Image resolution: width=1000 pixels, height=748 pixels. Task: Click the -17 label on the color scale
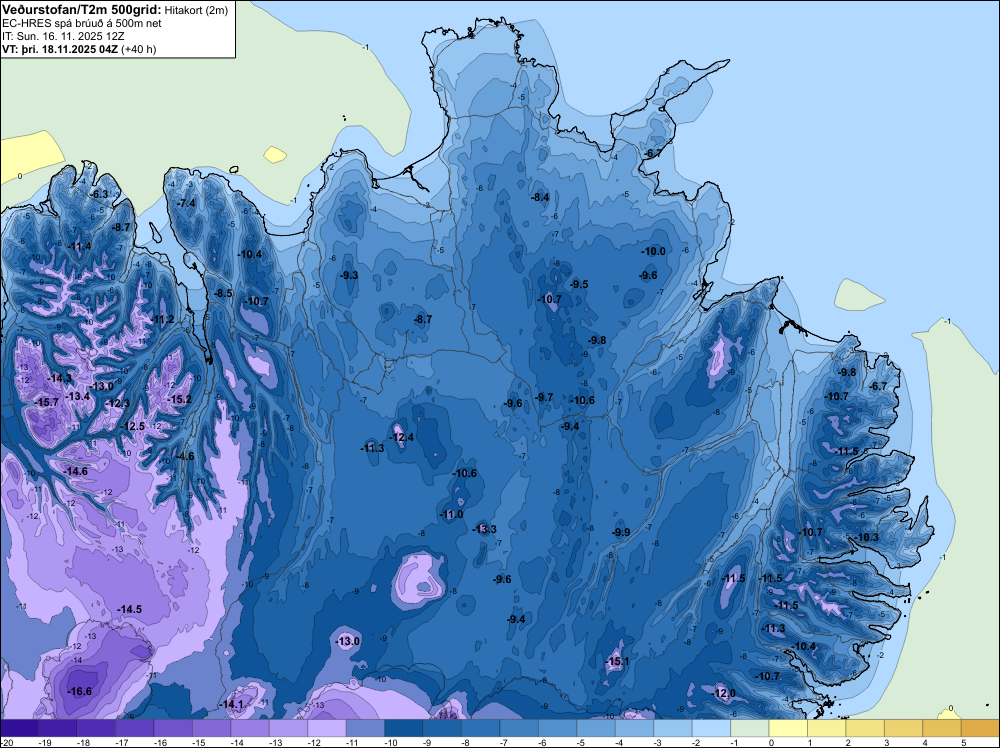coord(121,742)
